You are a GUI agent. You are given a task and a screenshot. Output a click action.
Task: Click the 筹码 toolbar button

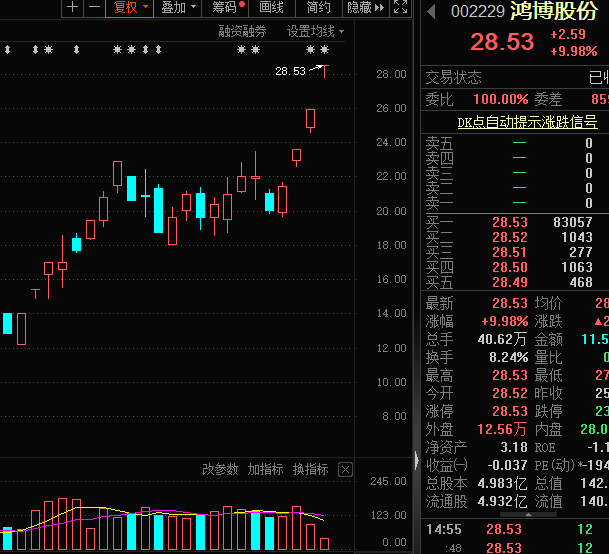tap(225, 7)
